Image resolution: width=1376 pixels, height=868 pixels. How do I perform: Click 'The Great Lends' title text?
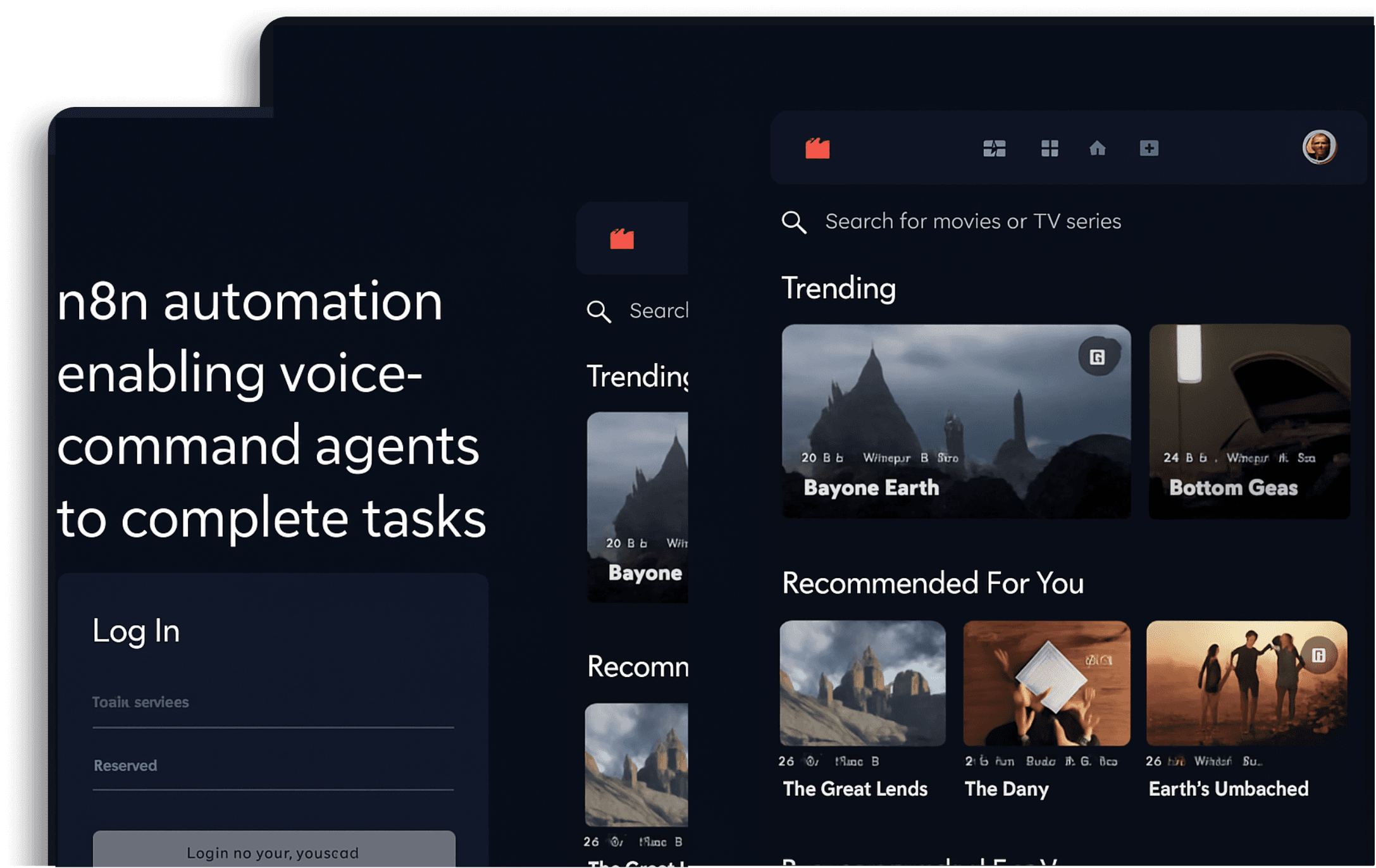pos(855,789)
